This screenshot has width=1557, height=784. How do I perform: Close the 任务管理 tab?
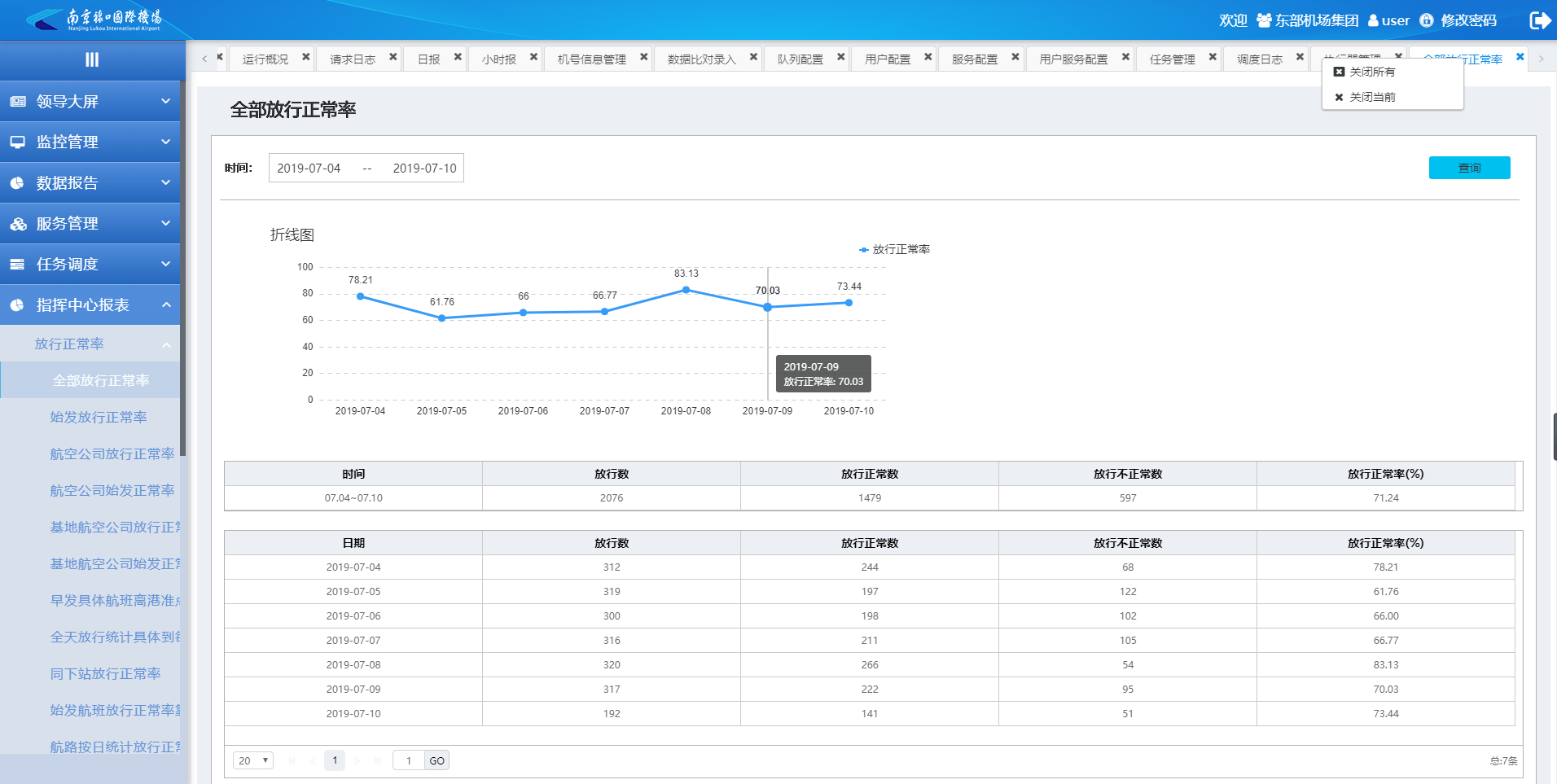click(x=1213, y=57)
